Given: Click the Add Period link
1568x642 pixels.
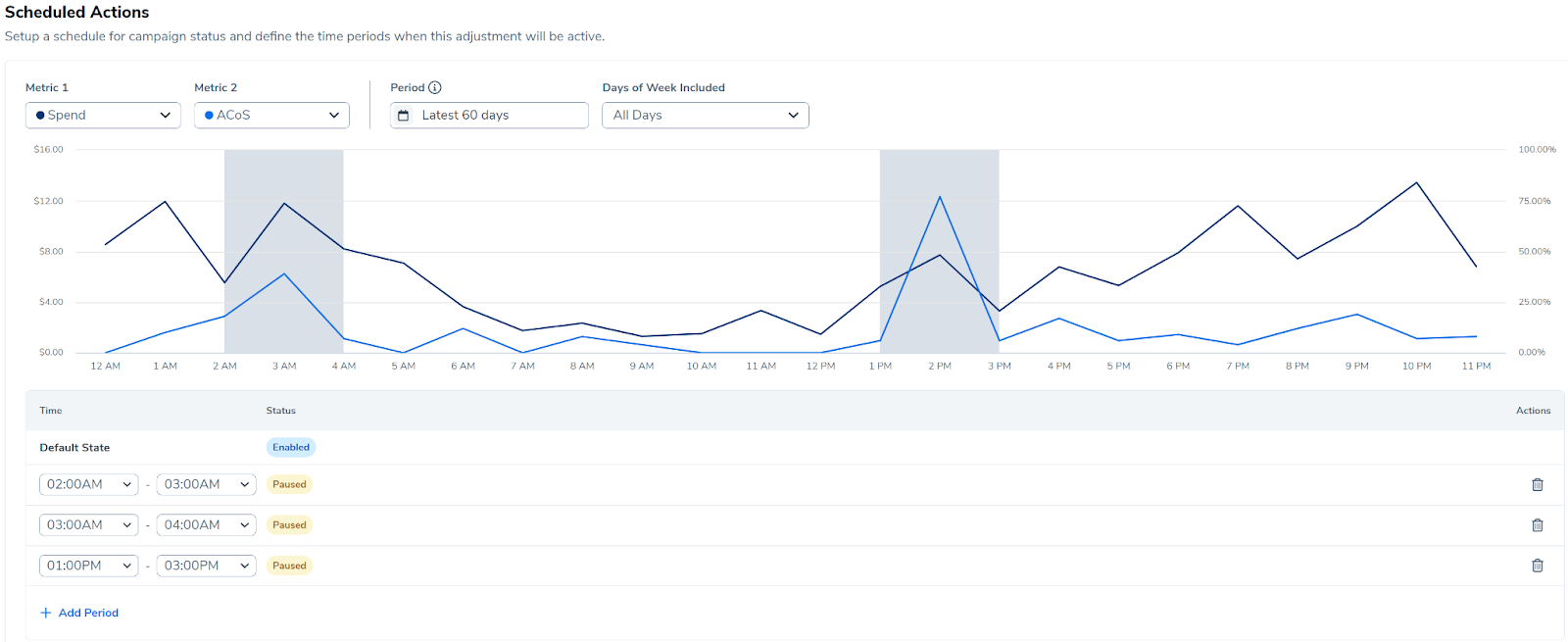Looking at the screenshot, I should 88,613.
